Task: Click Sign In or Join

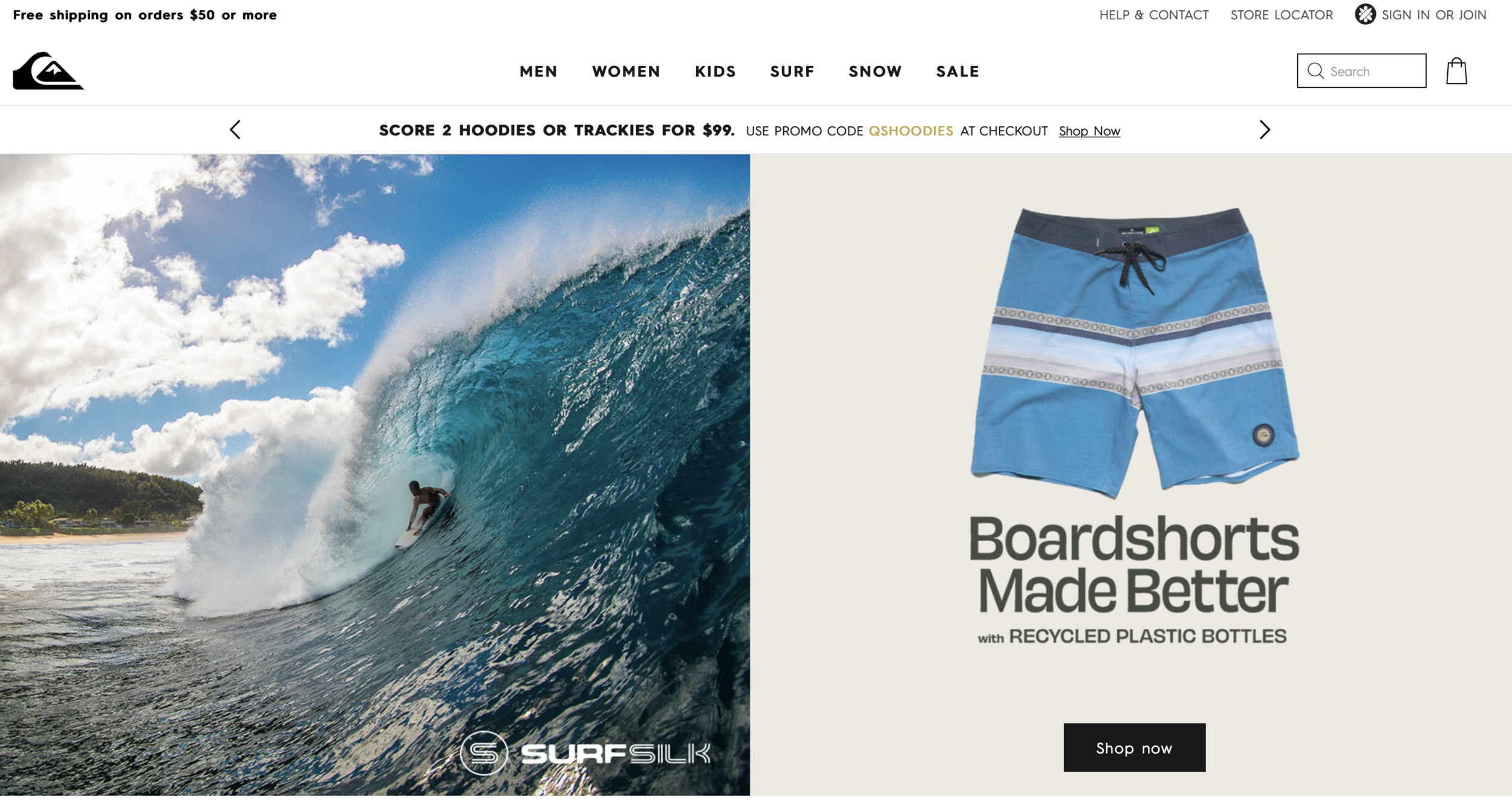Action: pyautogui.click(x=1434, y=15)
